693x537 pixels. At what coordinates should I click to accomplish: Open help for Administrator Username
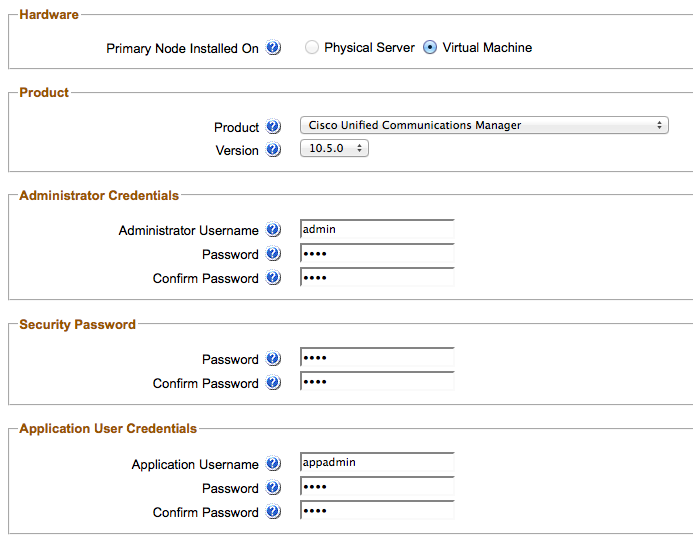[273, 230]
